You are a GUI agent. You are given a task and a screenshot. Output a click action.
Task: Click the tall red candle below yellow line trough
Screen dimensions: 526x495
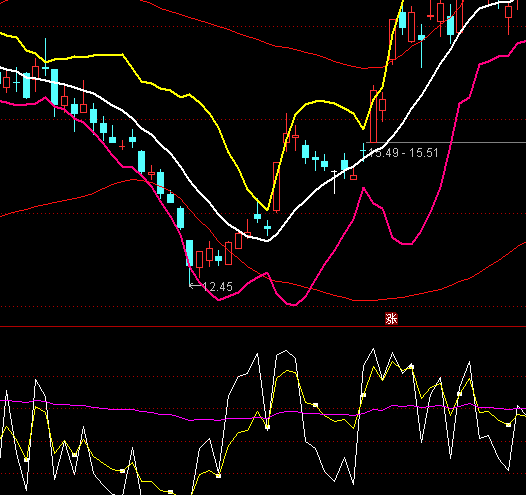[x=276, y=186]
